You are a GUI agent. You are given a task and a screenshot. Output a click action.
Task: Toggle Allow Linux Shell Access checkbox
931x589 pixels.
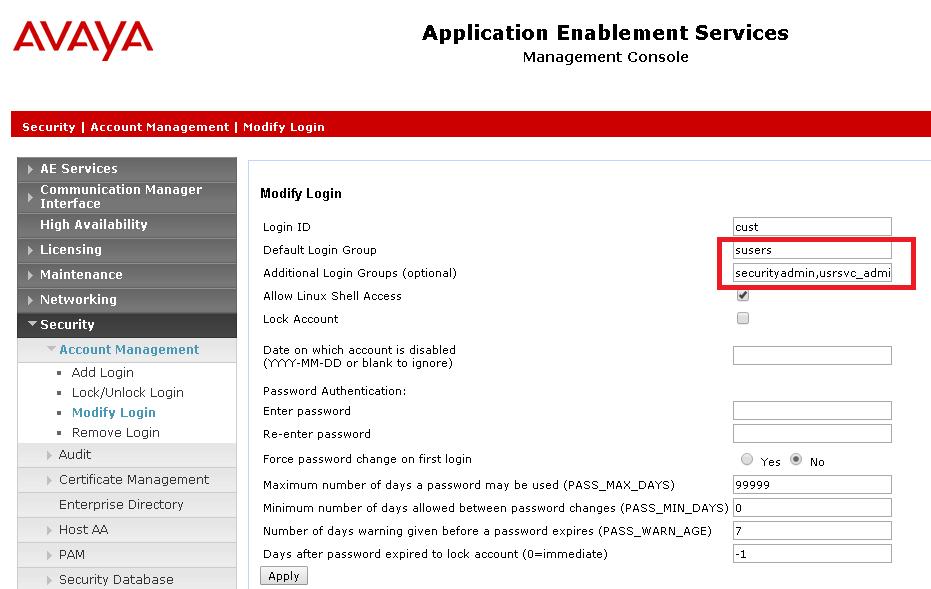tap(743, 295)
